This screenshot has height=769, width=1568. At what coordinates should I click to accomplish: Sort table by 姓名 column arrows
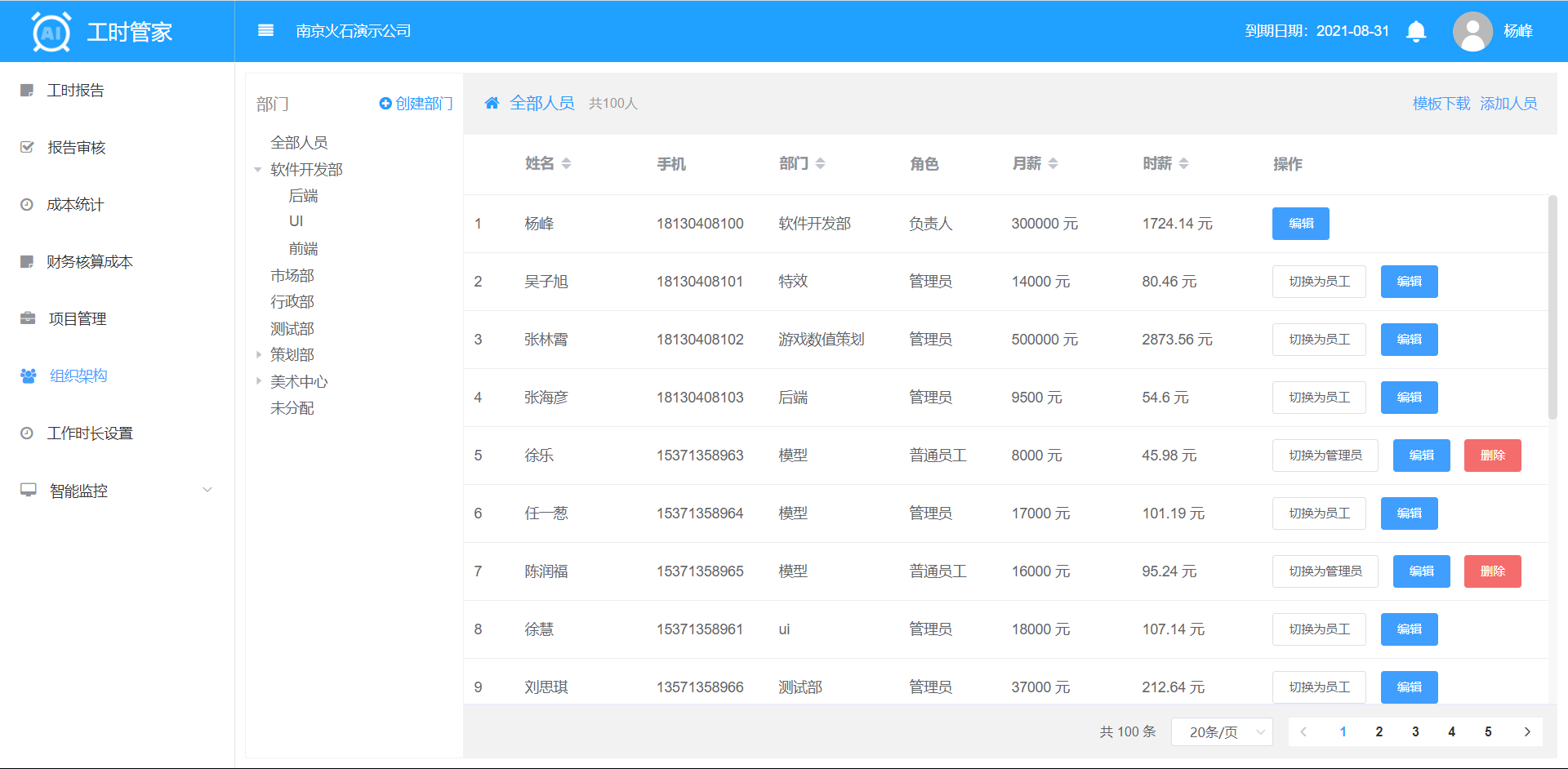(x=566, y=164)
